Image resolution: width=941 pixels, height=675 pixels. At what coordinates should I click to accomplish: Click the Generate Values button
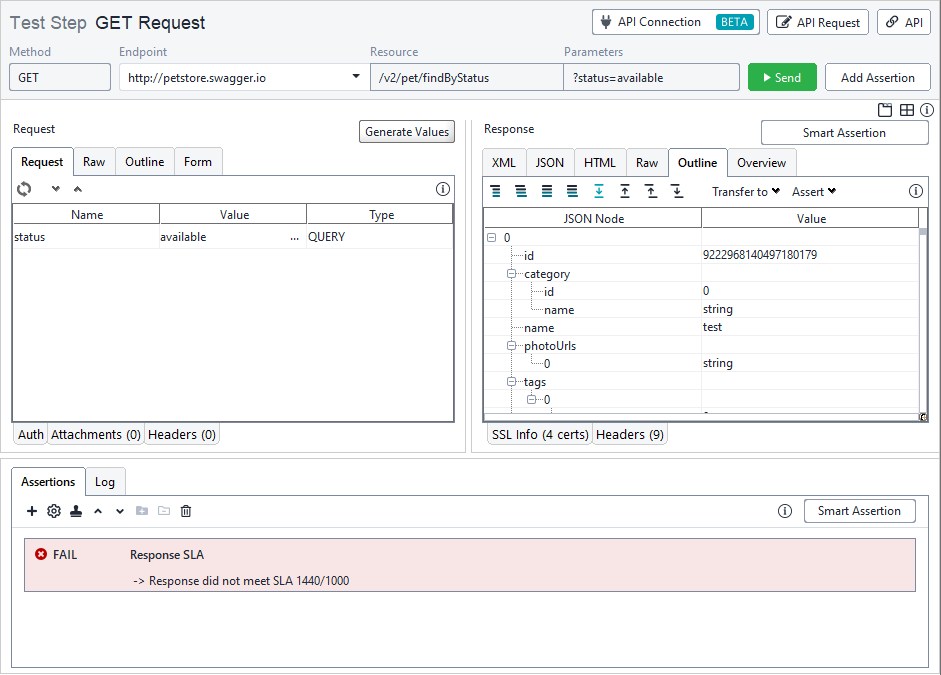point(406,131)
